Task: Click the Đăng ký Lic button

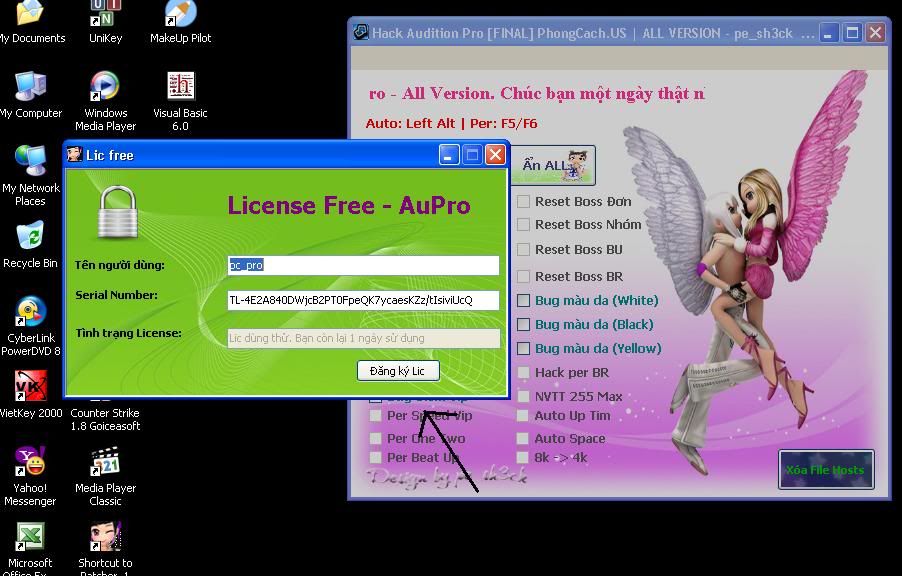Action: [398, 371]
